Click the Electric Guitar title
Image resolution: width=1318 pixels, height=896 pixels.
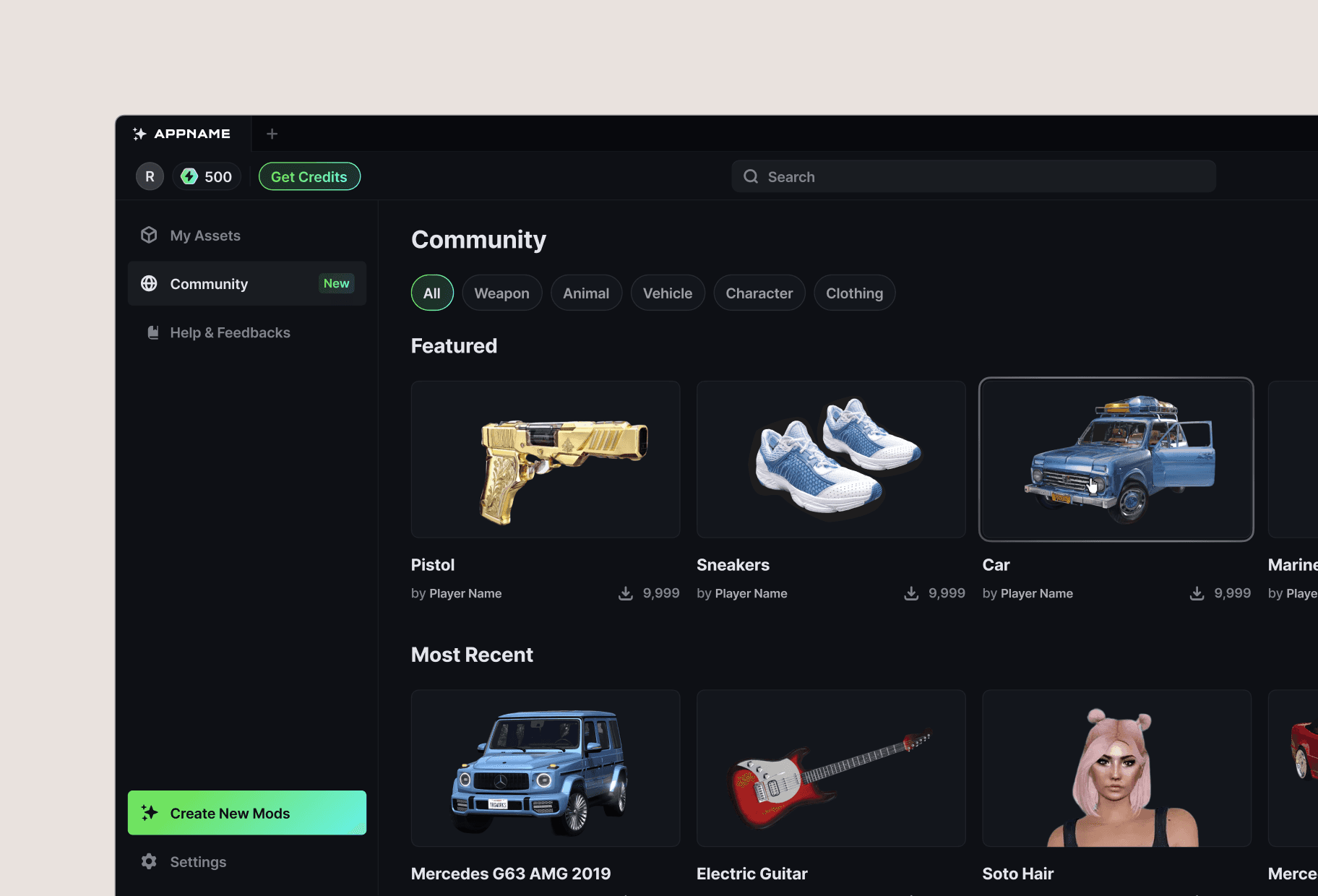tap(752, 874)
